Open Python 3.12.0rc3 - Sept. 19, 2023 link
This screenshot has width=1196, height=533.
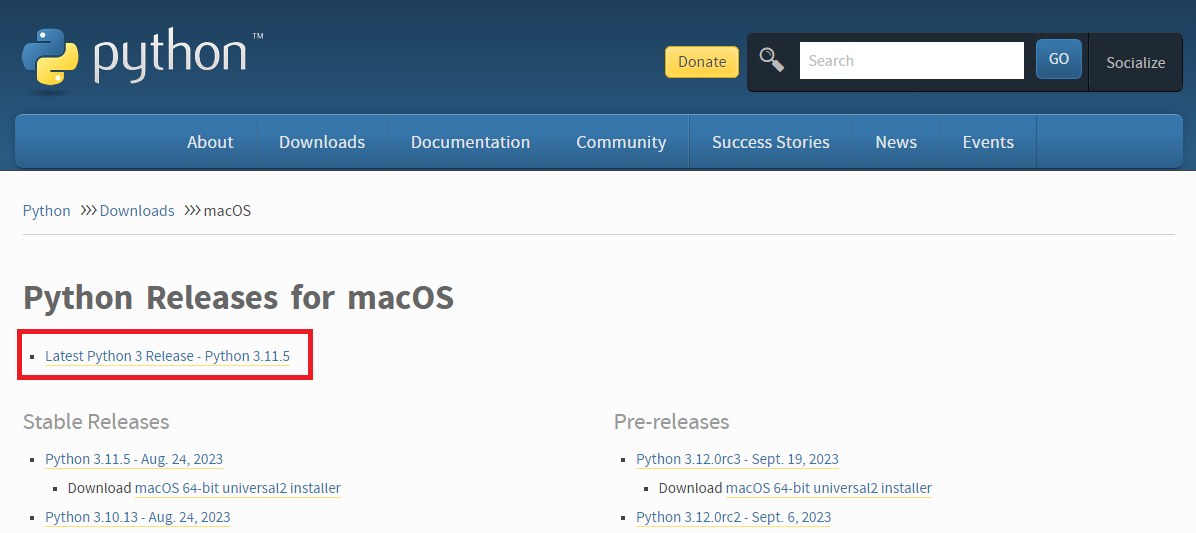coord(737,459)
